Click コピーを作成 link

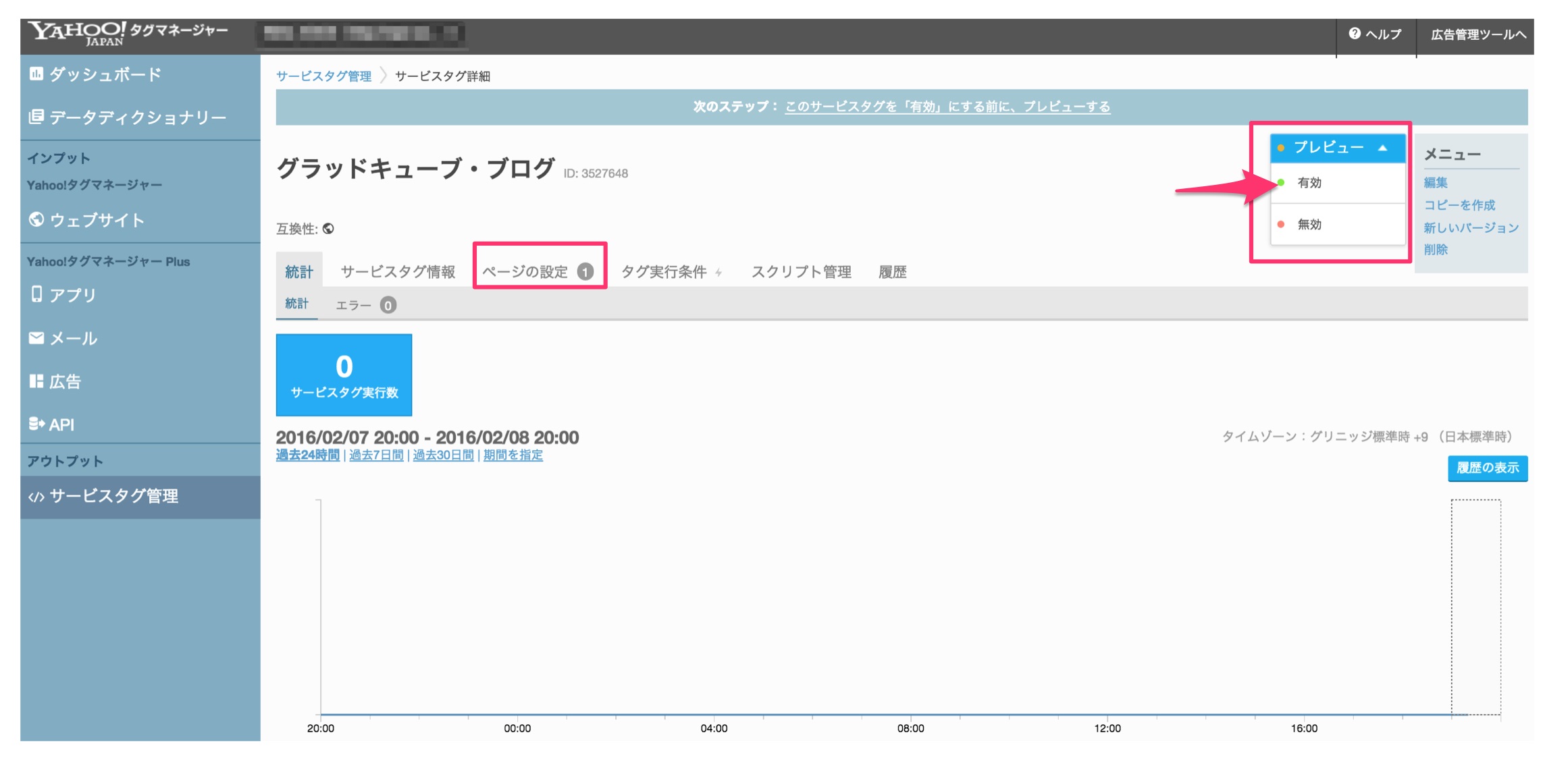(x=1459, y=204)
